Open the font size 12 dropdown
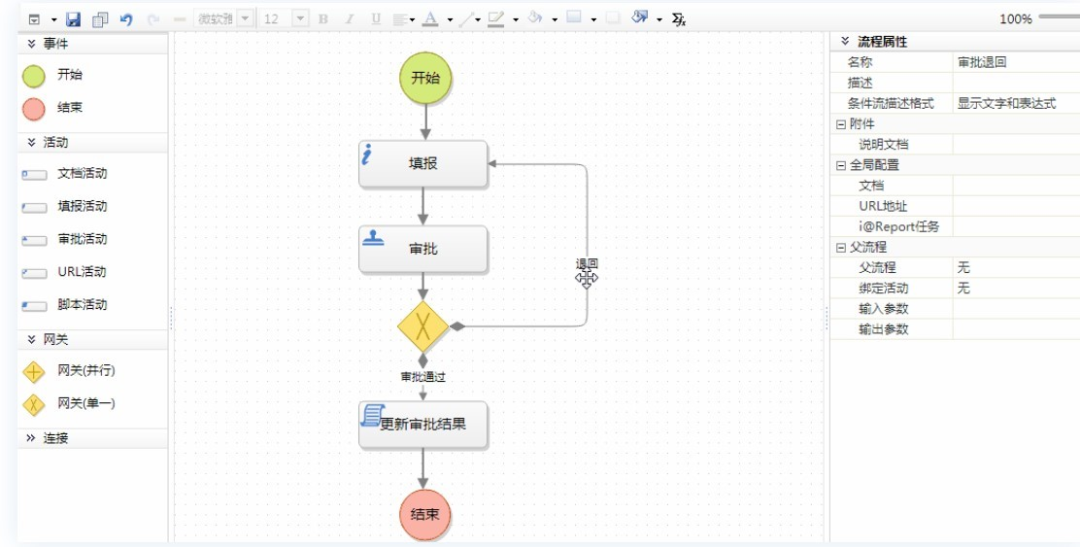Screen dimensions: 1080x547 click(x=300, y=19)
